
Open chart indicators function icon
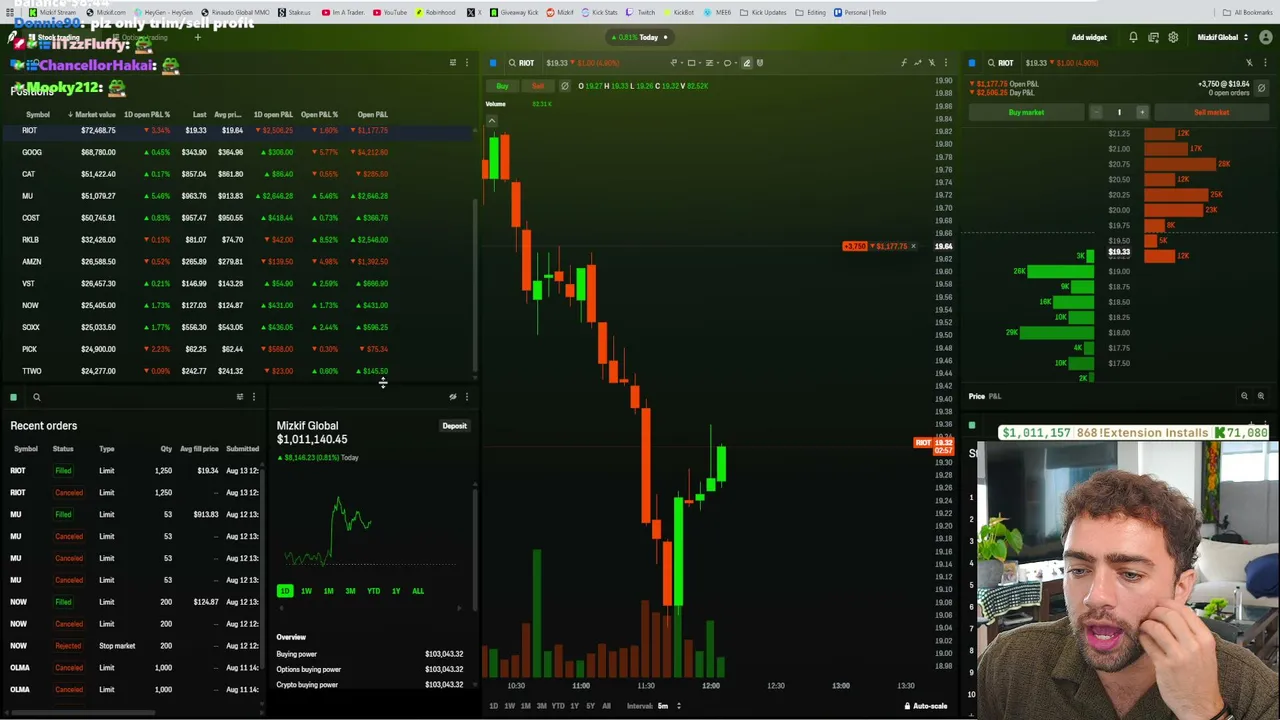903,63
